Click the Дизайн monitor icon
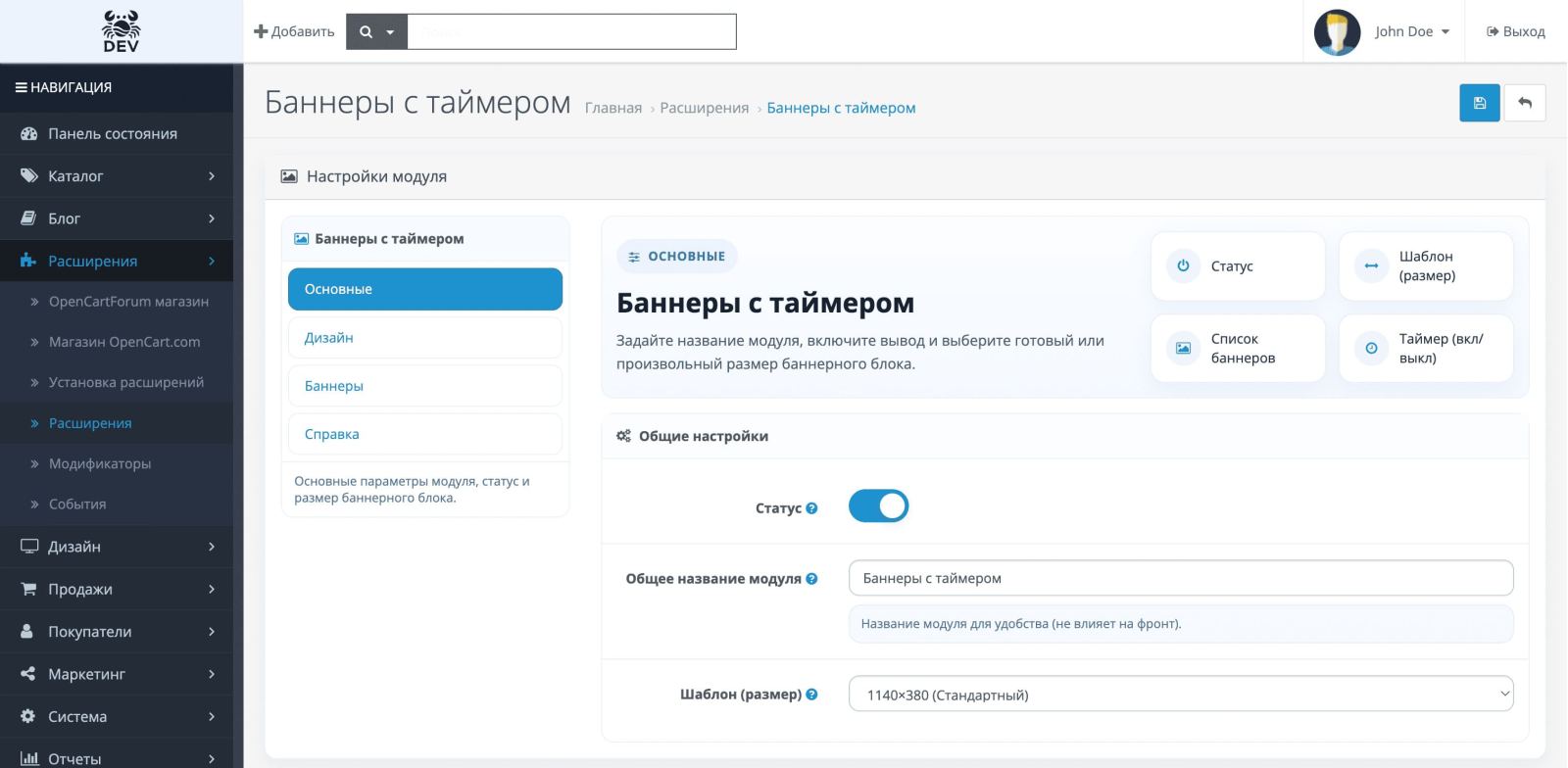This screenshot has width=1568, height=768. click(x=29, y=547)
